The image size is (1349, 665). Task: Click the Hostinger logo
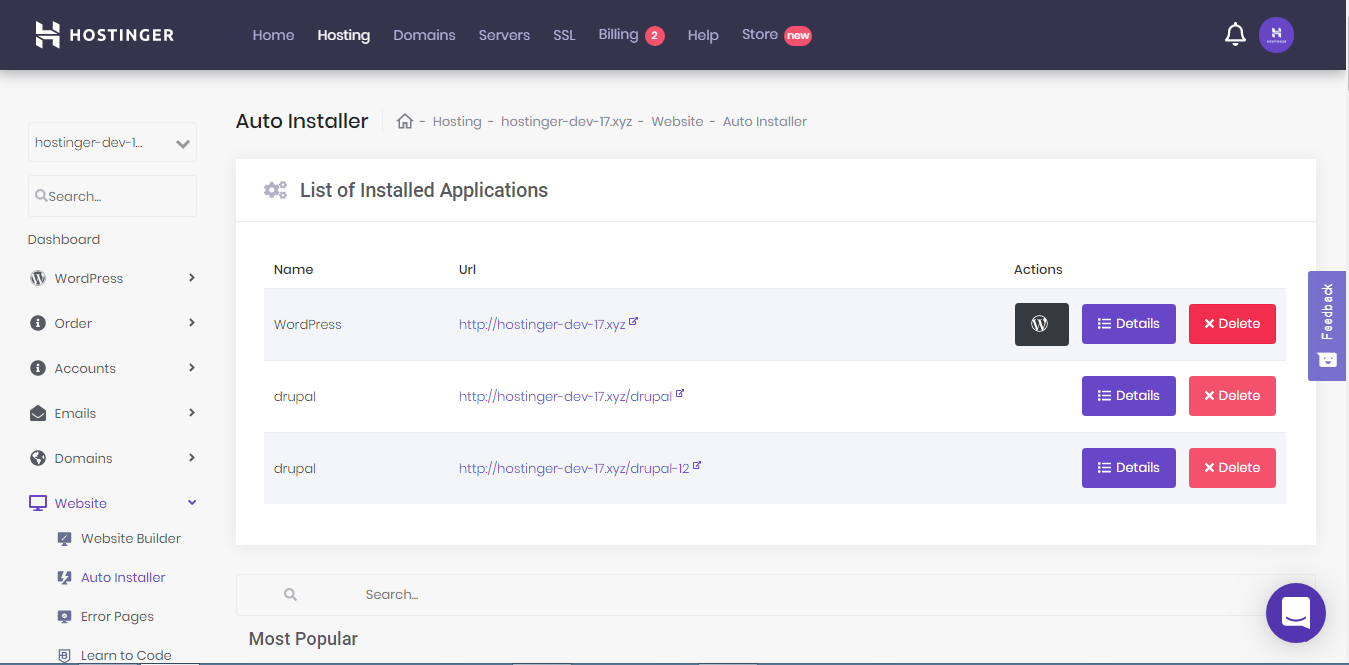pyautogui.click(x=104, y=35)
